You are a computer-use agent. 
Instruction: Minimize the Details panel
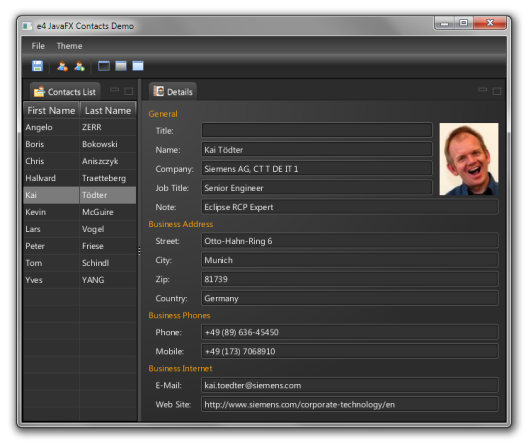coord(482,90)
